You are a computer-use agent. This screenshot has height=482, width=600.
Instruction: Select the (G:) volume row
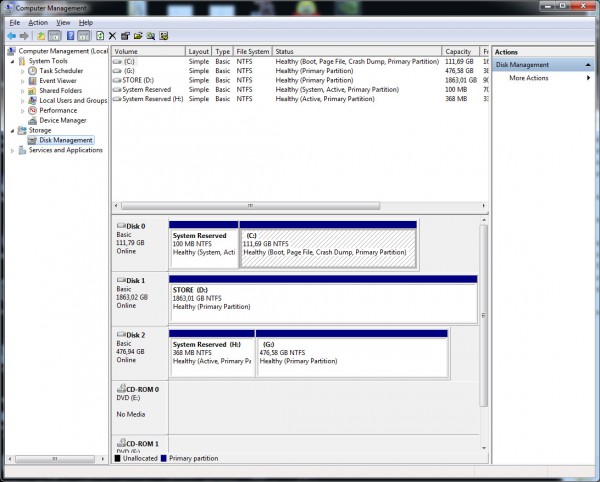click(300, 71)
